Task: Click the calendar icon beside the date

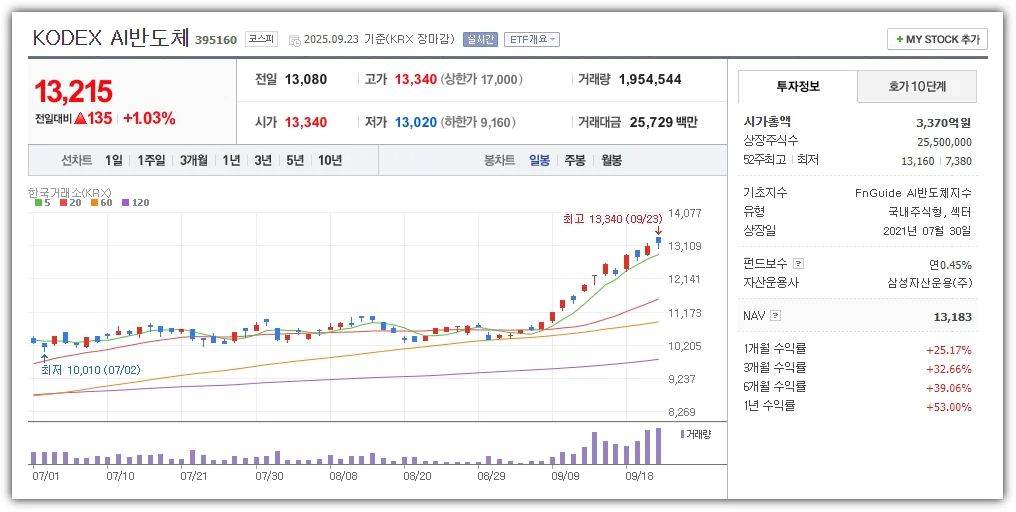Action: click(294, 40)
